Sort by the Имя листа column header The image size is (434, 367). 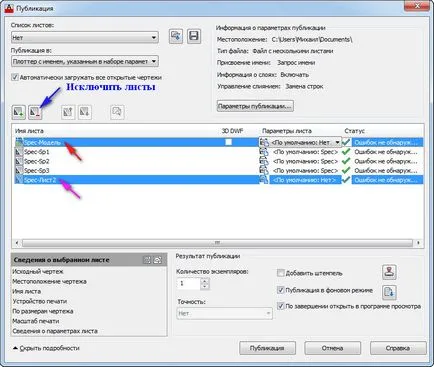[x=29, y=131]
